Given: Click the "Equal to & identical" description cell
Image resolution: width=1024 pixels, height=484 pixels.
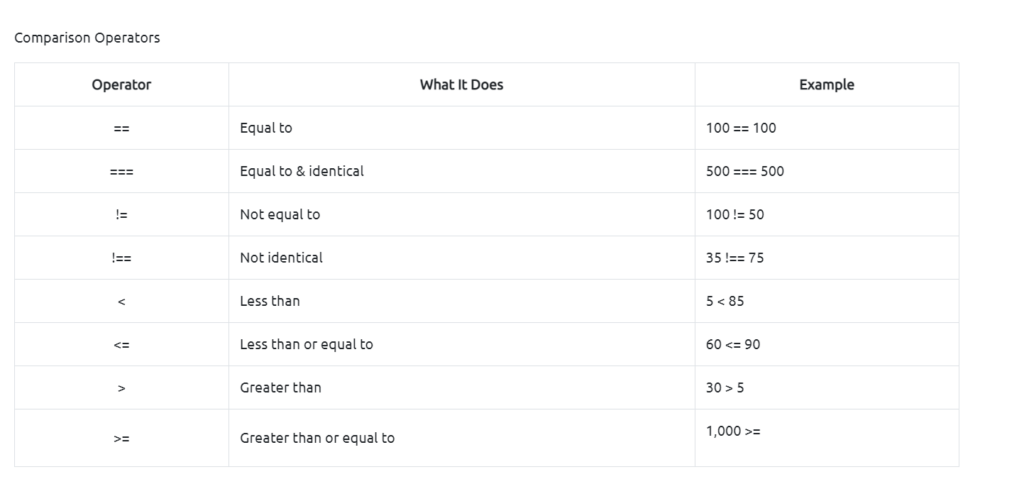Looking at the screenshot, I should click(x=302, y=171).
